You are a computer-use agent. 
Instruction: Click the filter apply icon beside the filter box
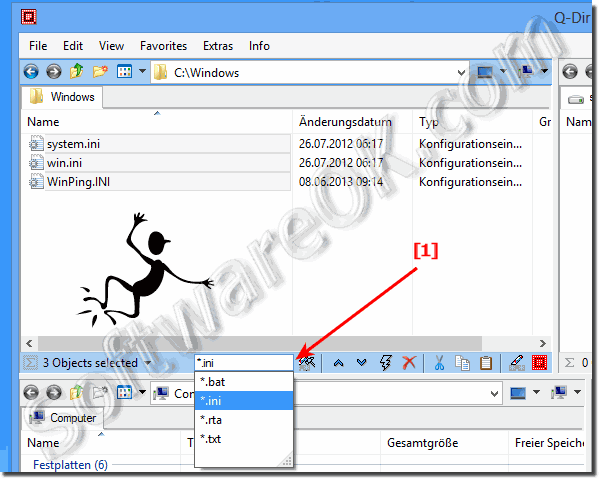coord(307,363)
